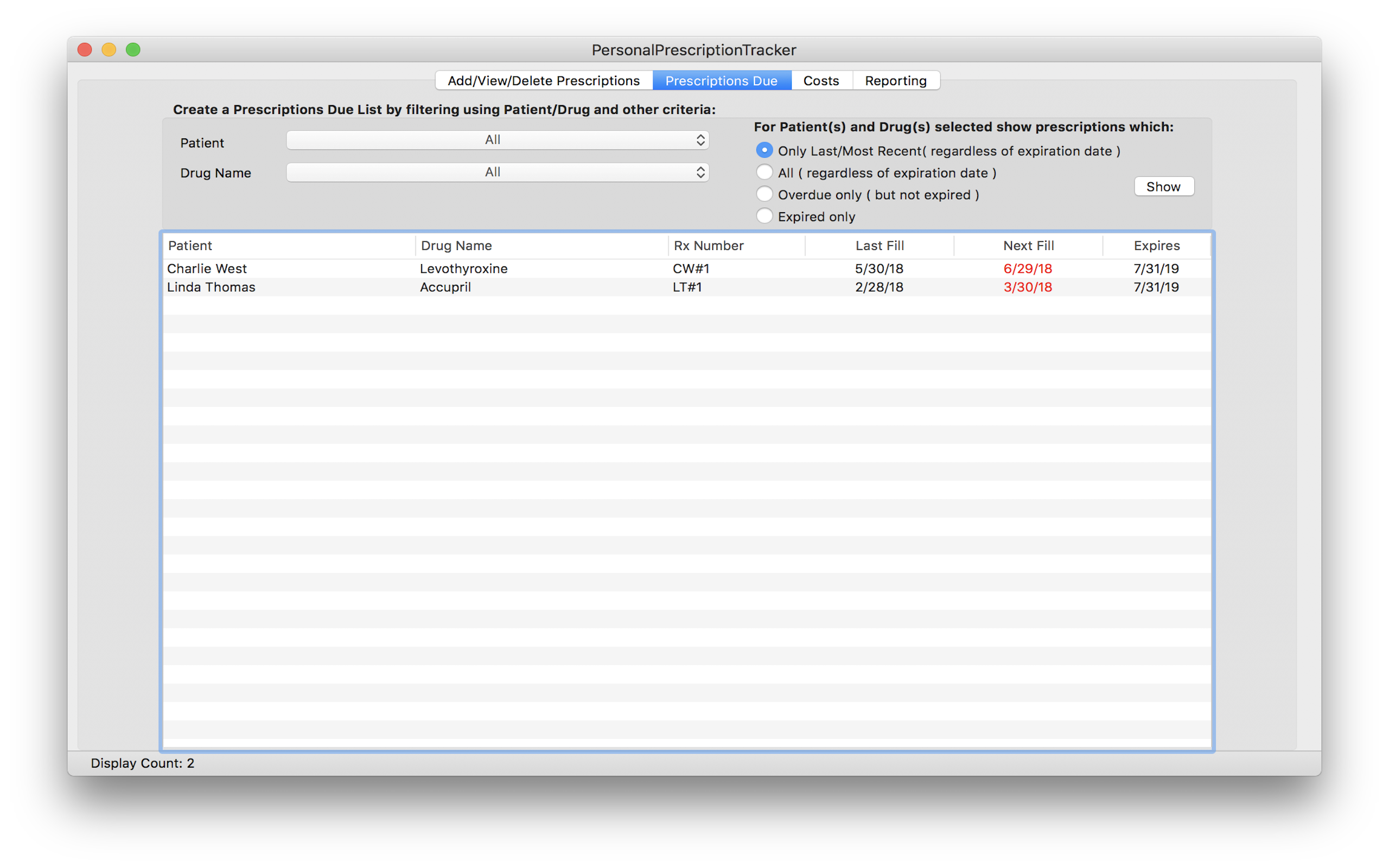Switch to the Reporting tab
1389x868 pixels.
[x=895, y=81]
